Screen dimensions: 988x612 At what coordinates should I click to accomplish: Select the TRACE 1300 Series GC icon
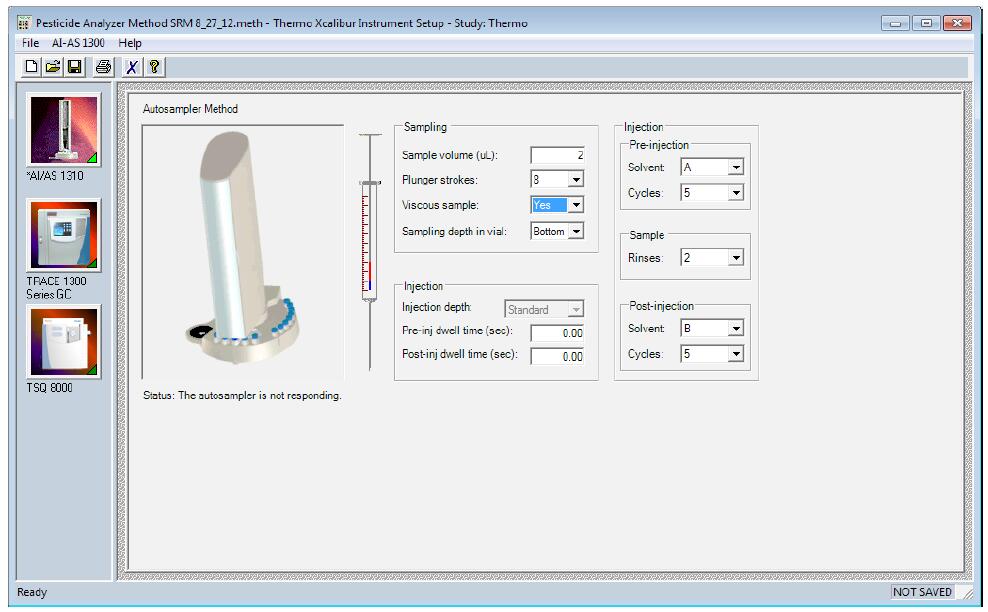[x=64, y=236]
